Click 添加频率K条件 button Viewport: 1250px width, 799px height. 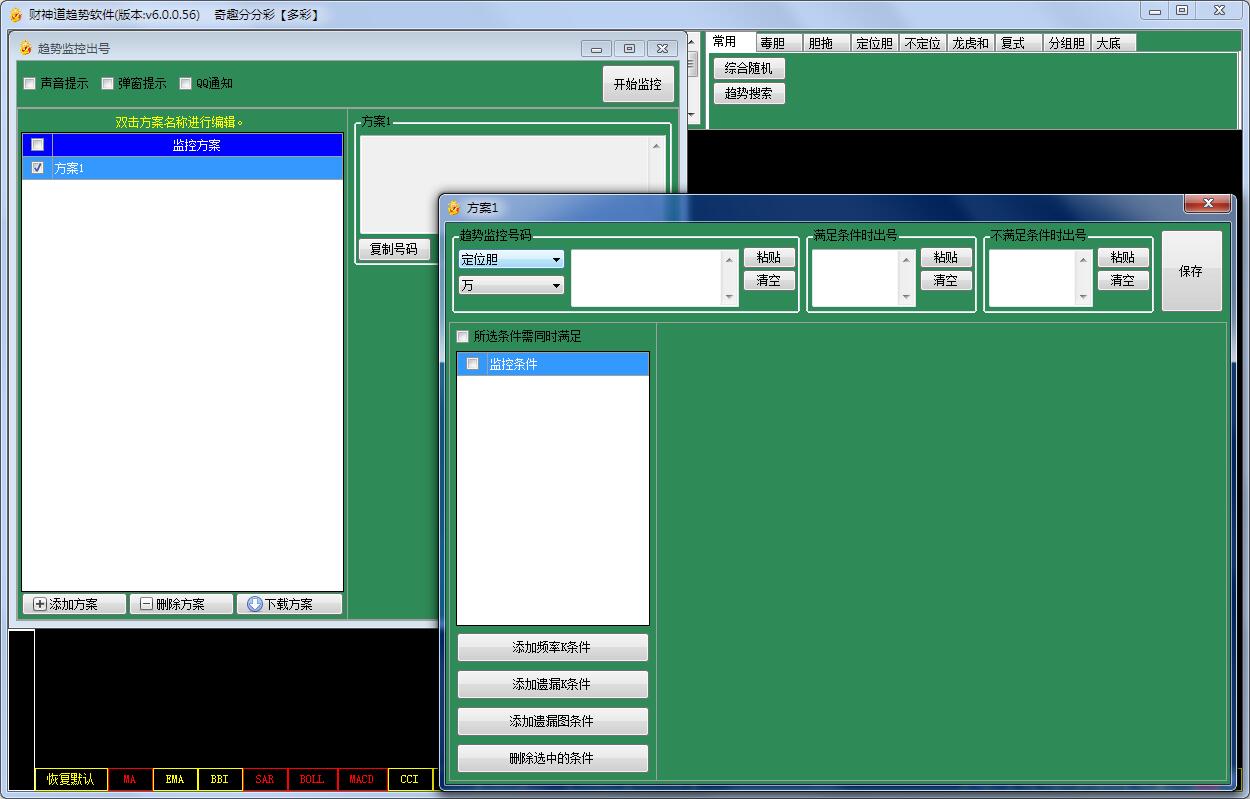tap(552, 647)
